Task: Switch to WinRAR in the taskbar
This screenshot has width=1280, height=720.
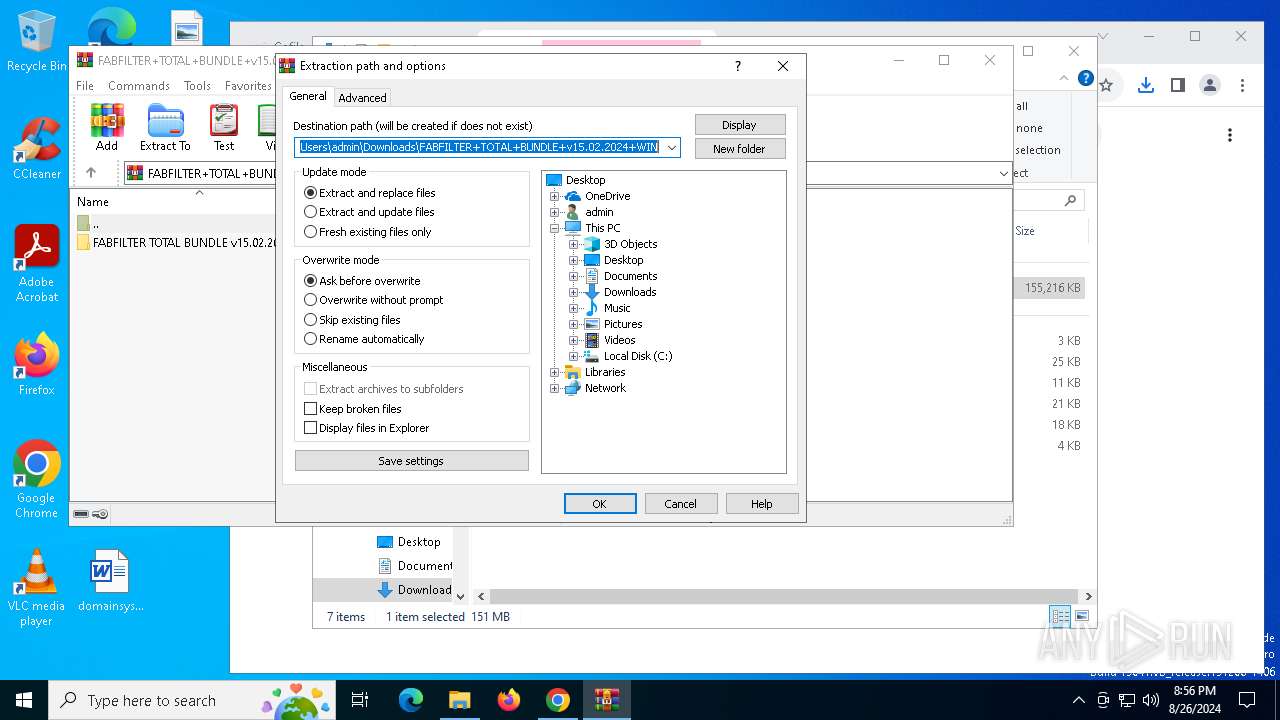Action: (x=606, y=700)
